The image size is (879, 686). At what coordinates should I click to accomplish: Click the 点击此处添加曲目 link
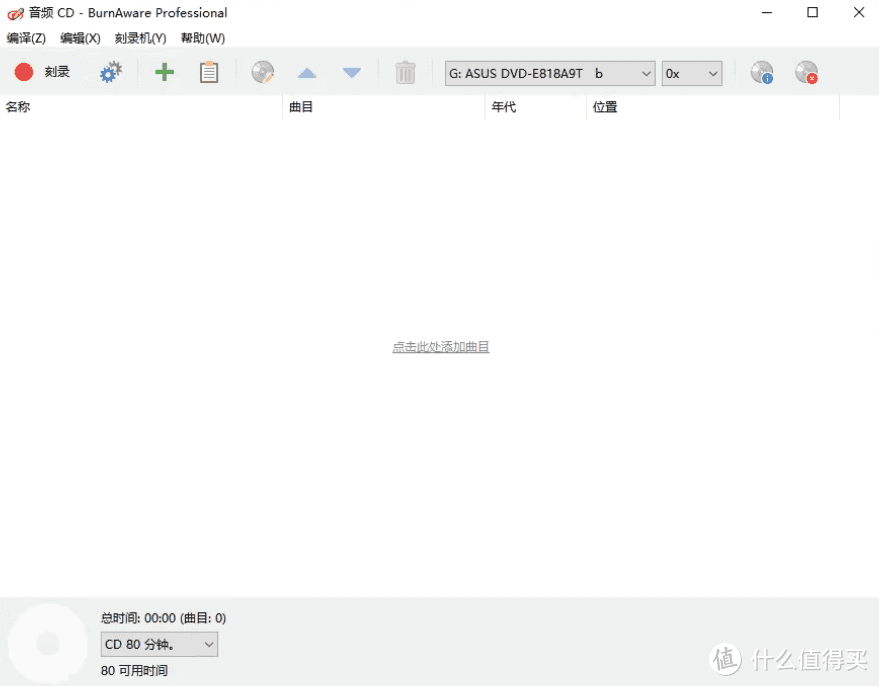pyautogui.click(x=441, y=347)
